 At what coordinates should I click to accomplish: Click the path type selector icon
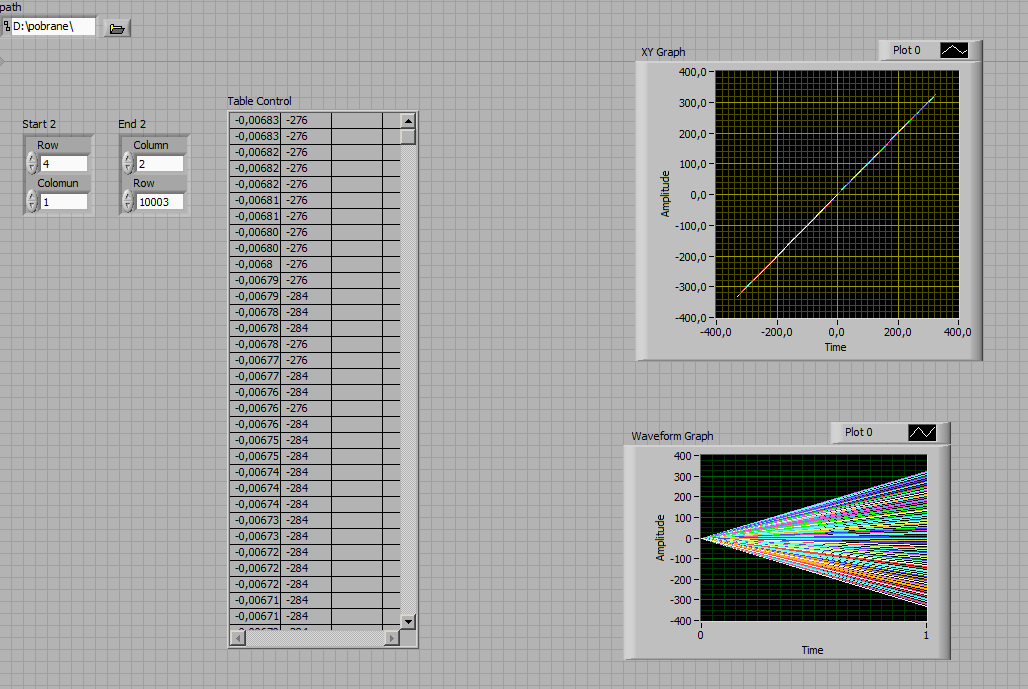pyautogui.click(x=6, y=27)
